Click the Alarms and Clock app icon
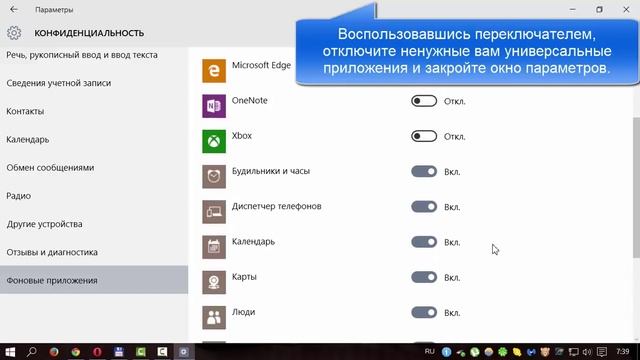The image size is (640, 360). pos(214,176)
